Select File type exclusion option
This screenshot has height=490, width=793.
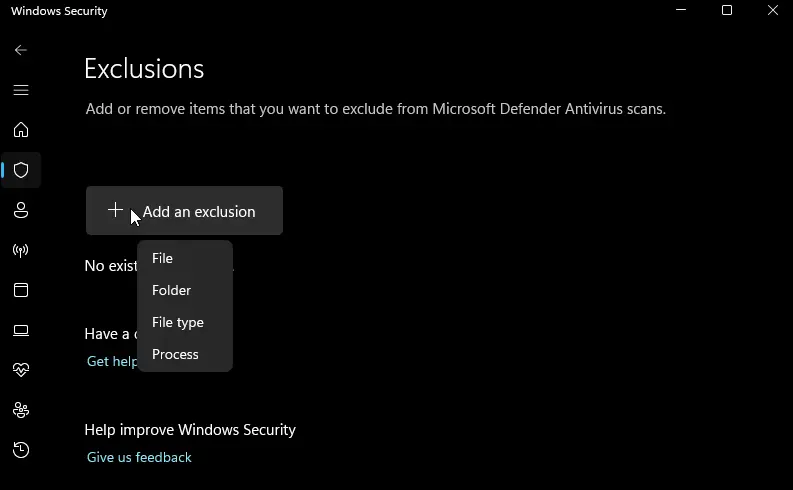click(x=178, y=322)
